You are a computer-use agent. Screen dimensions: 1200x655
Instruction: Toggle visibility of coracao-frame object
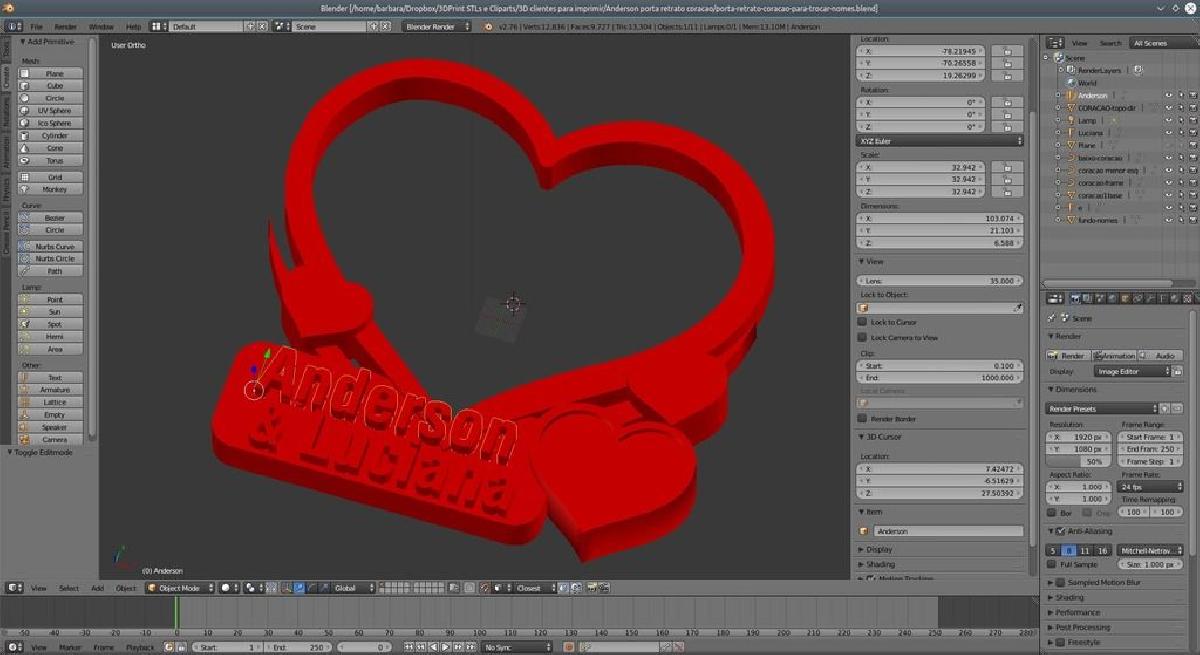pyautogui.click(x=1168, y=183)
